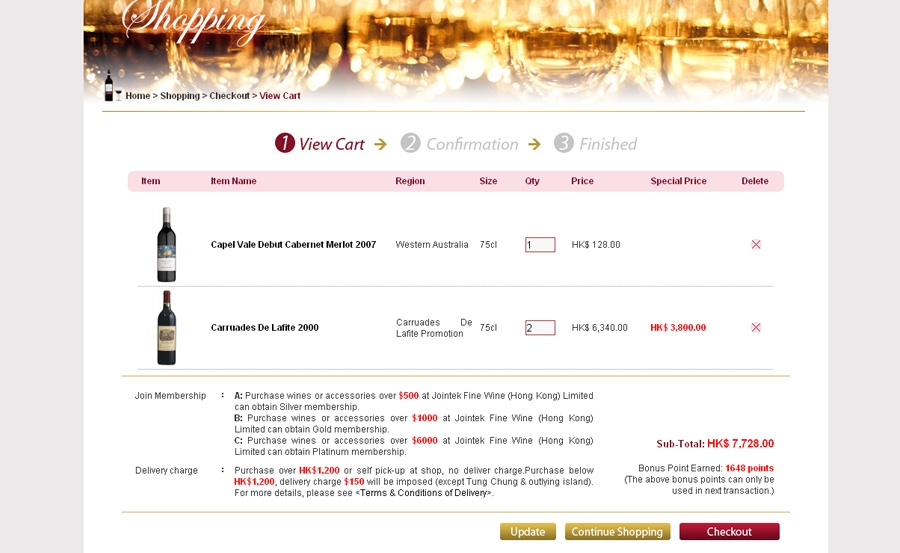Delete Carruades De Lafite 2000 item
Image resolution: width=900 pixels, height=553 pixels.
coord(755,327)
